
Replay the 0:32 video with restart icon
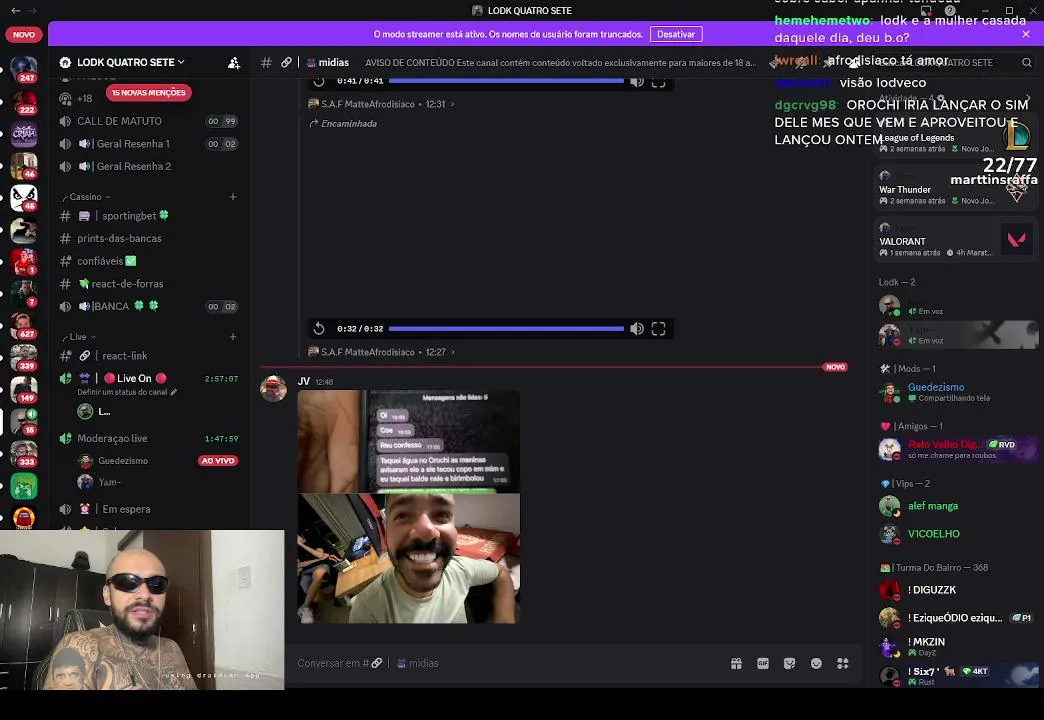pos(319,328)
